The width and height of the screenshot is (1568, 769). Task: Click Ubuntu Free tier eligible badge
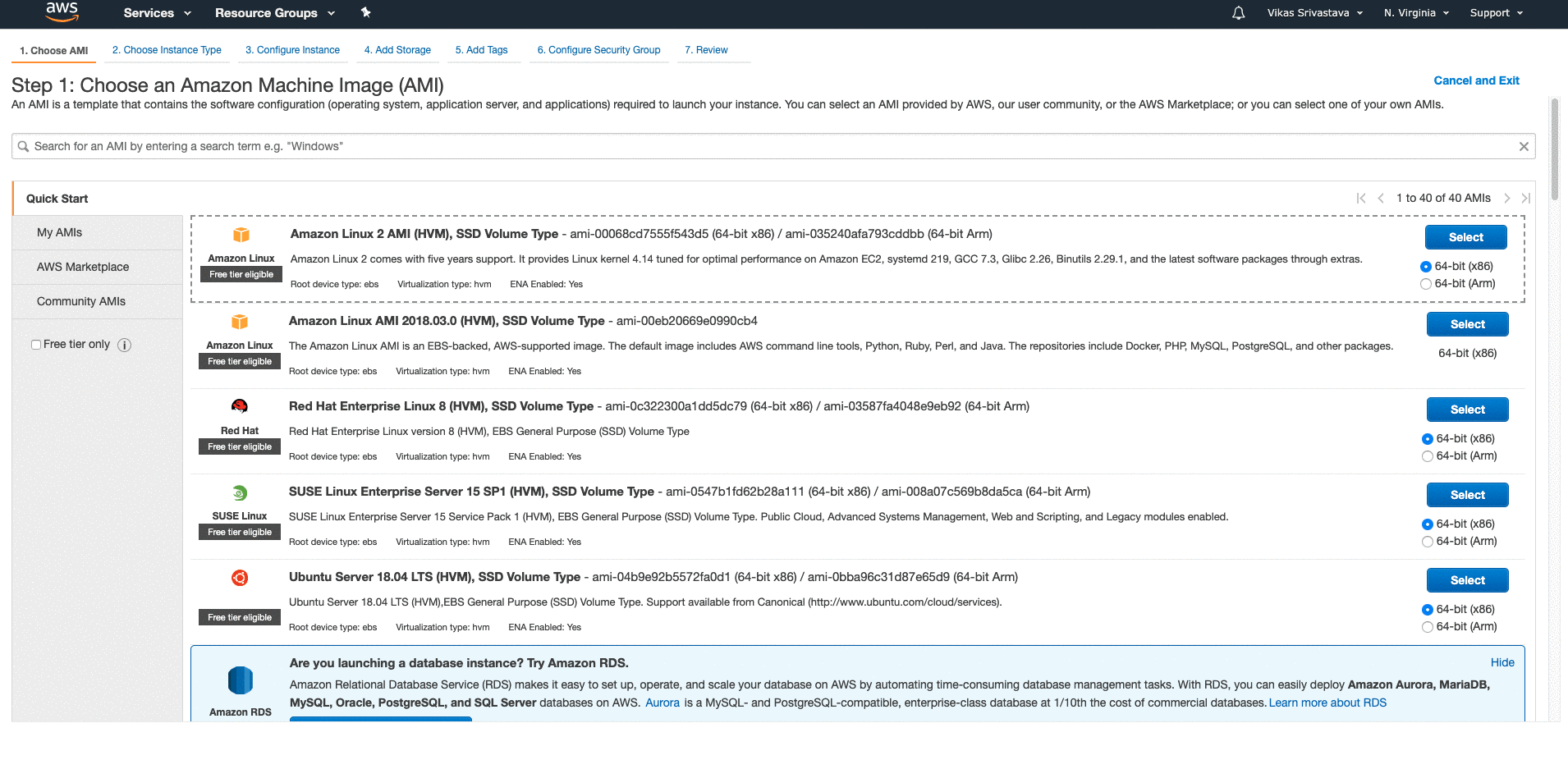240,617
